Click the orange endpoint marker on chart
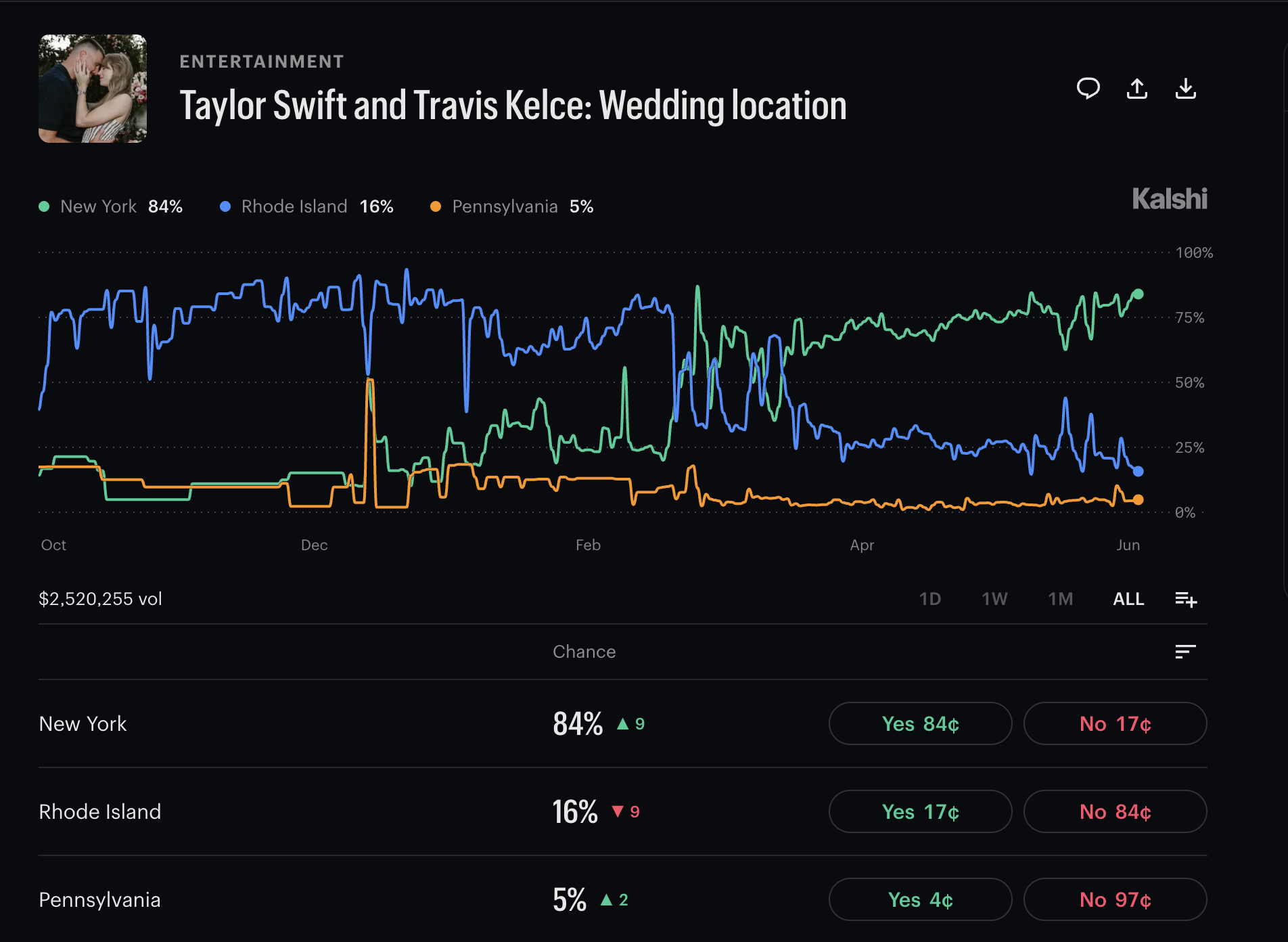This screenshot has width=1288, height=942. pyautogui.click(x=1138, y=499)
